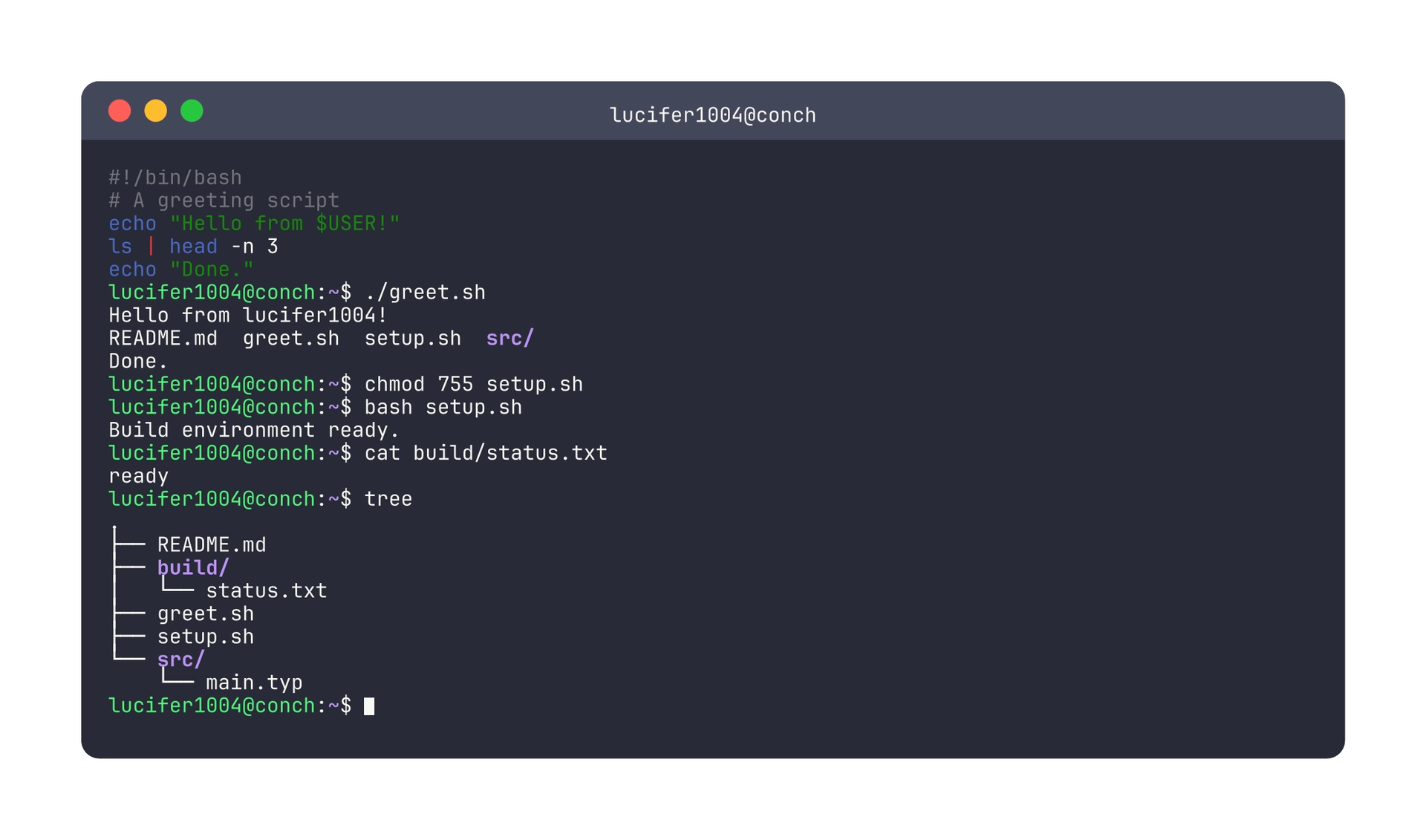Click the #!/bin/bash shebang line
This screenshot has height=840, width=1426.
(x=175, y=178)
